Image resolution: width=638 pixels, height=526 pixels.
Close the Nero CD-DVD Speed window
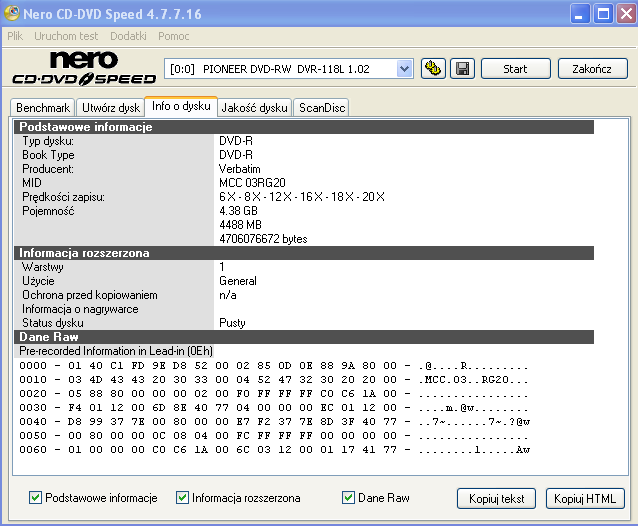tap(627, 14)
